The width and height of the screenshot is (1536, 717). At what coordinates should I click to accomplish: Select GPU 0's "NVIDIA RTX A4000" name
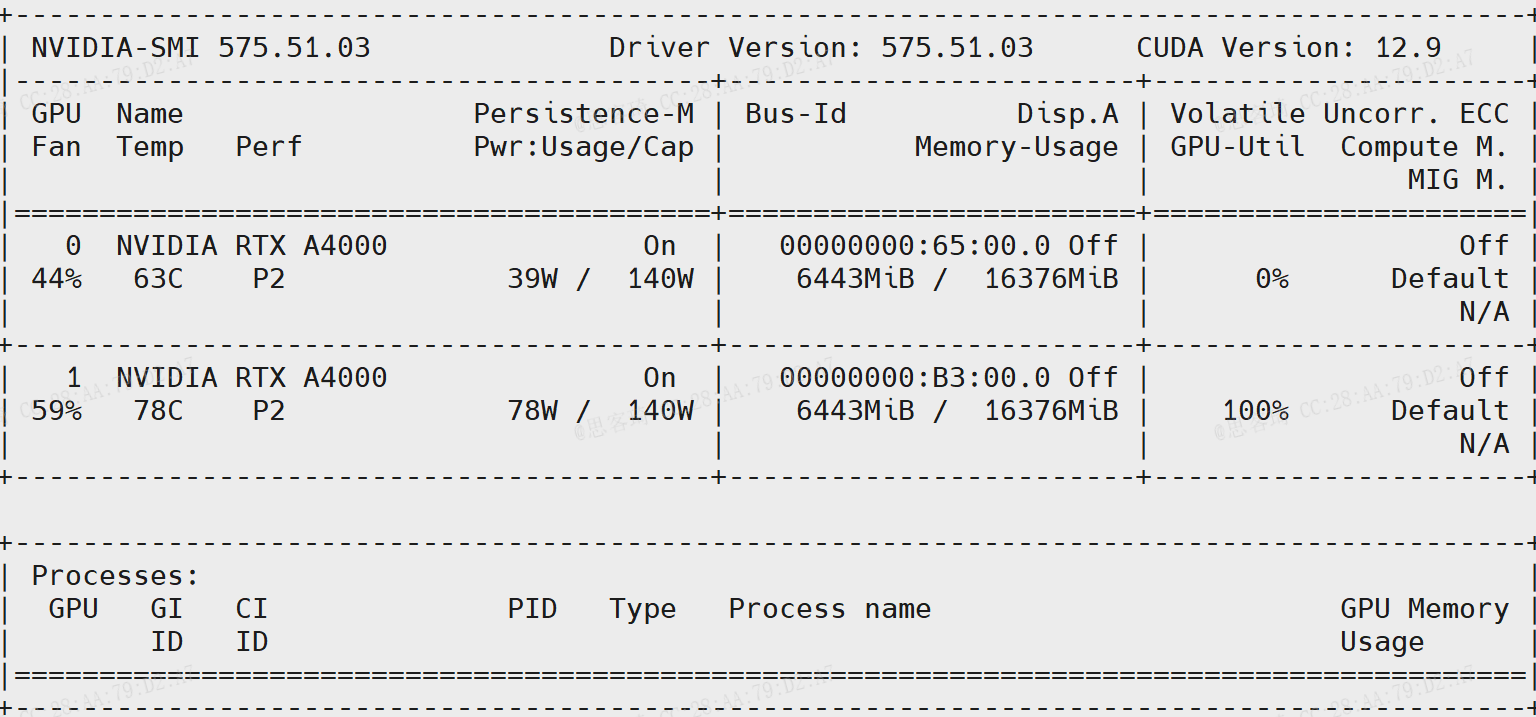coord(252,246)
